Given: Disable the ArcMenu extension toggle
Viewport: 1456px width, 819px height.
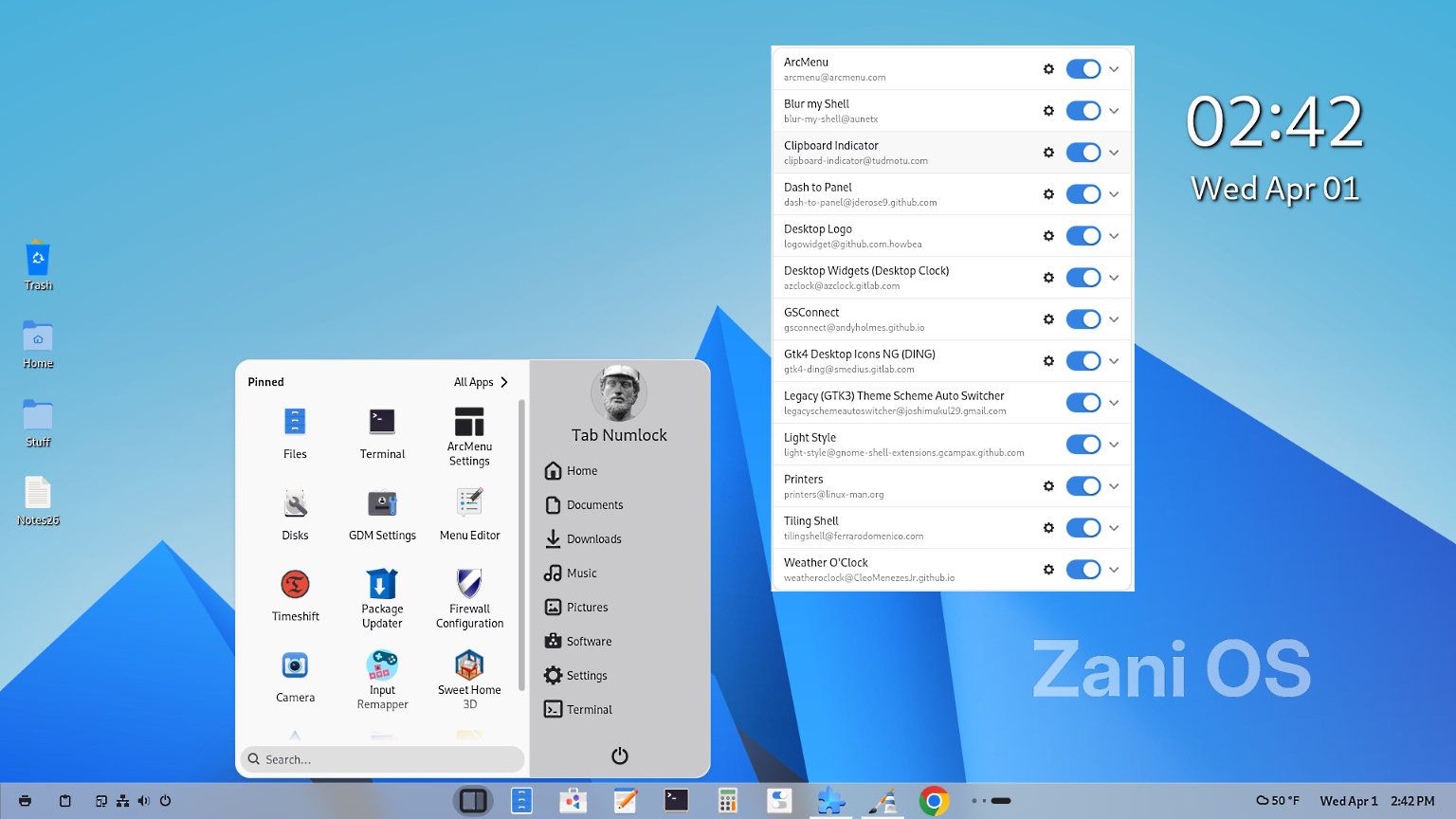Looking at the screenshot, I should (x=1083, y=69).
